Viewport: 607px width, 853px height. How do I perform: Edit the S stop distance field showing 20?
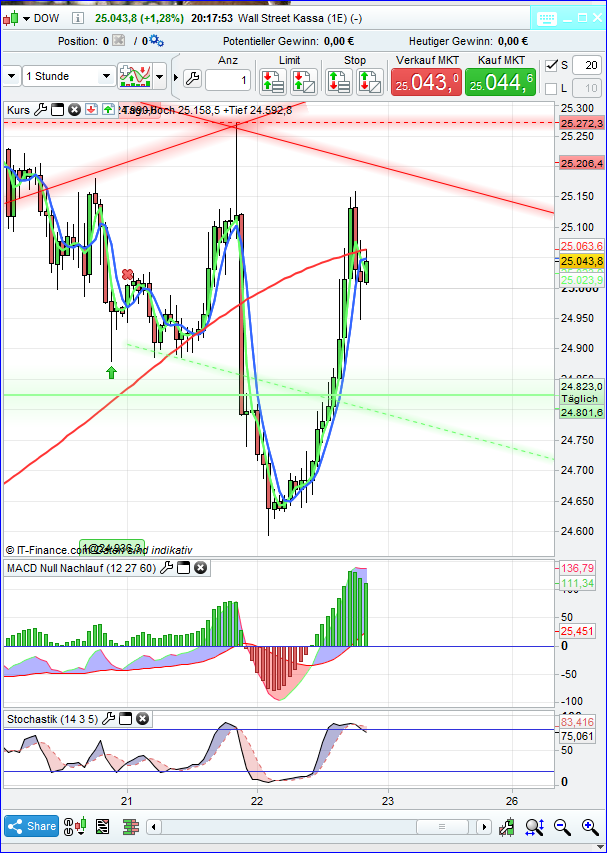click(586, 65)
